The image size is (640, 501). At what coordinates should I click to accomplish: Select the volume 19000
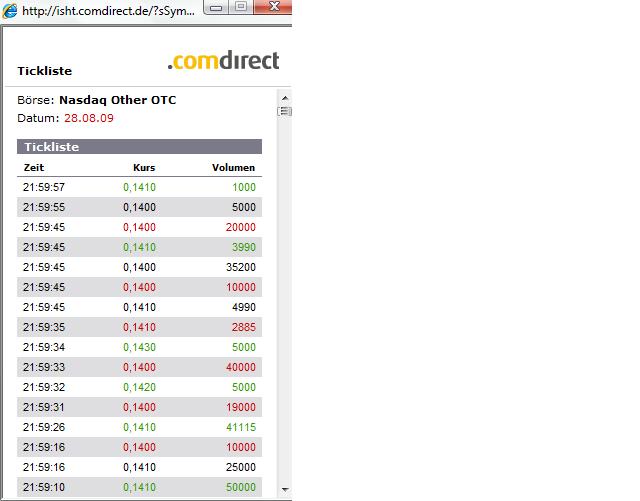[241, 407]
